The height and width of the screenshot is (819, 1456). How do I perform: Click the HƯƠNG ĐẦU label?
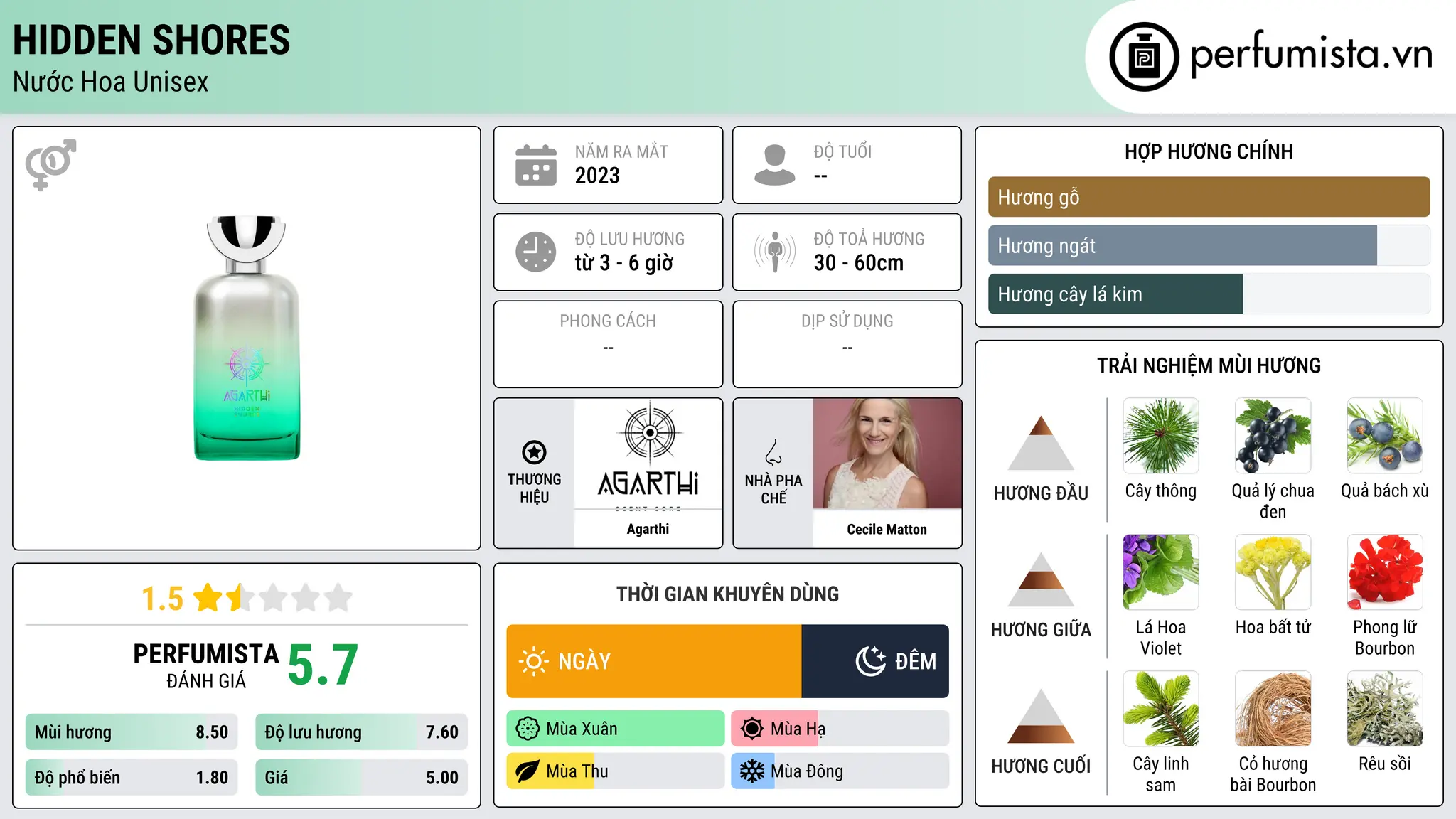click(1041, 493)
